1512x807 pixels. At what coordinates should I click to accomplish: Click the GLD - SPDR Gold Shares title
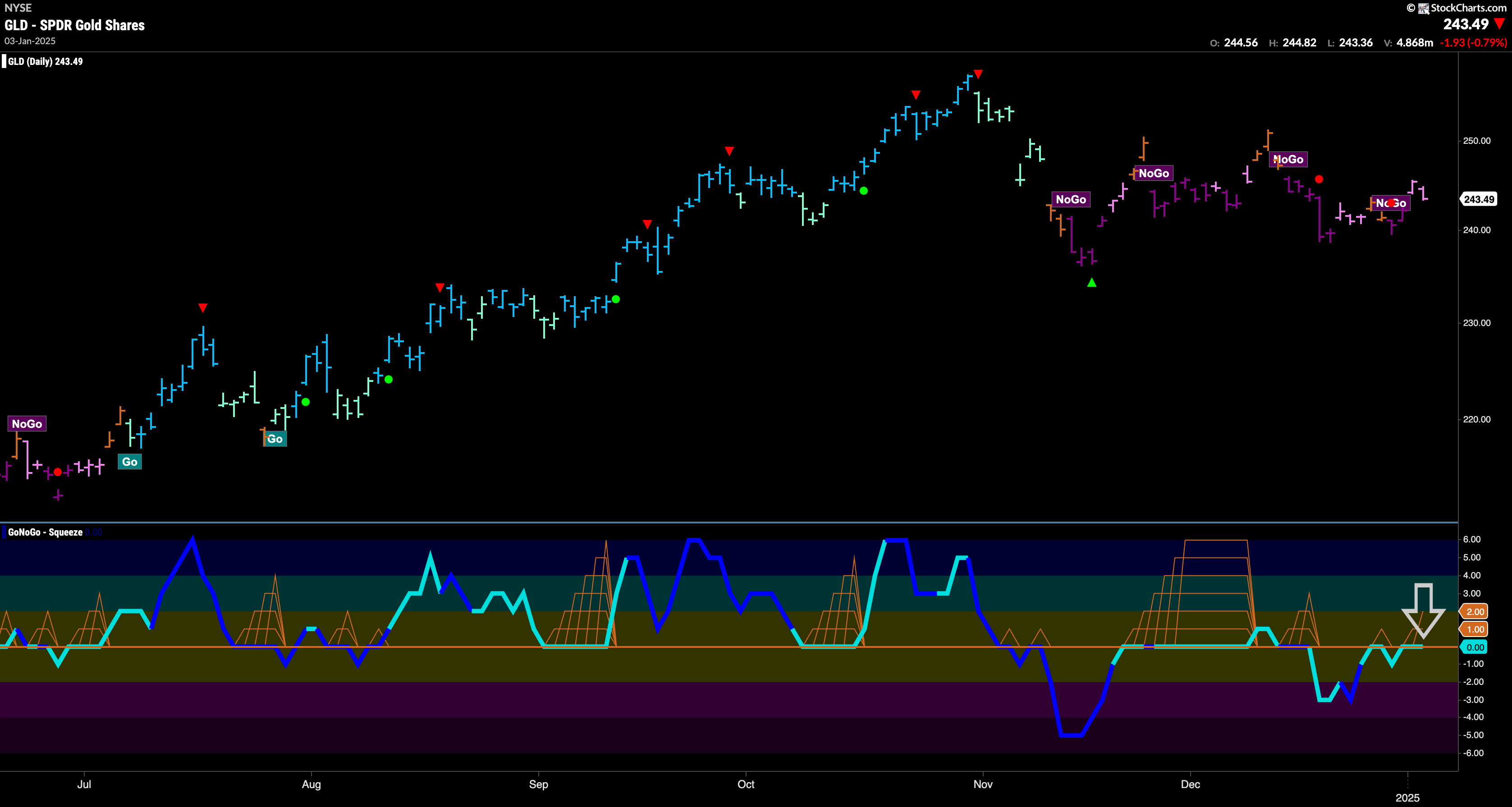(74, 25)
